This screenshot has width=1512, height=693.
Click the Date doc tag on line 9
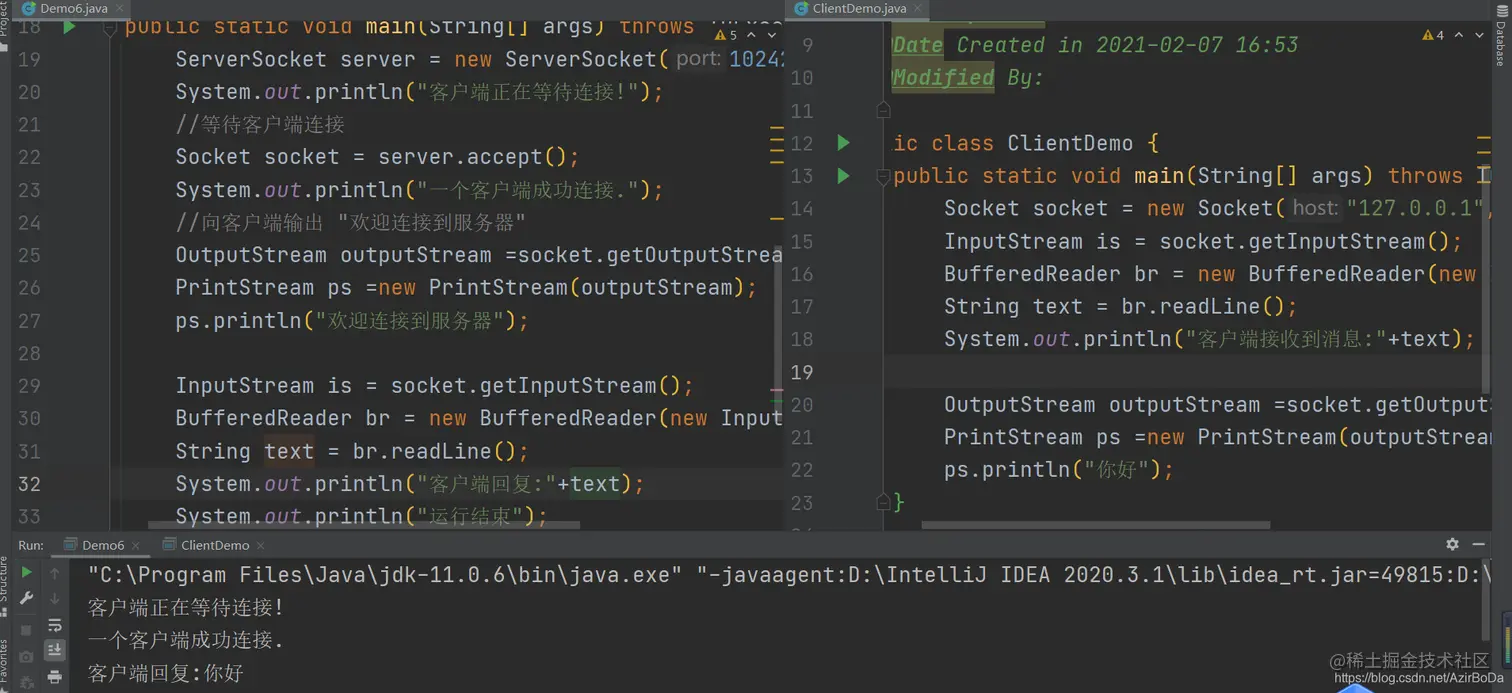[917, 45]
